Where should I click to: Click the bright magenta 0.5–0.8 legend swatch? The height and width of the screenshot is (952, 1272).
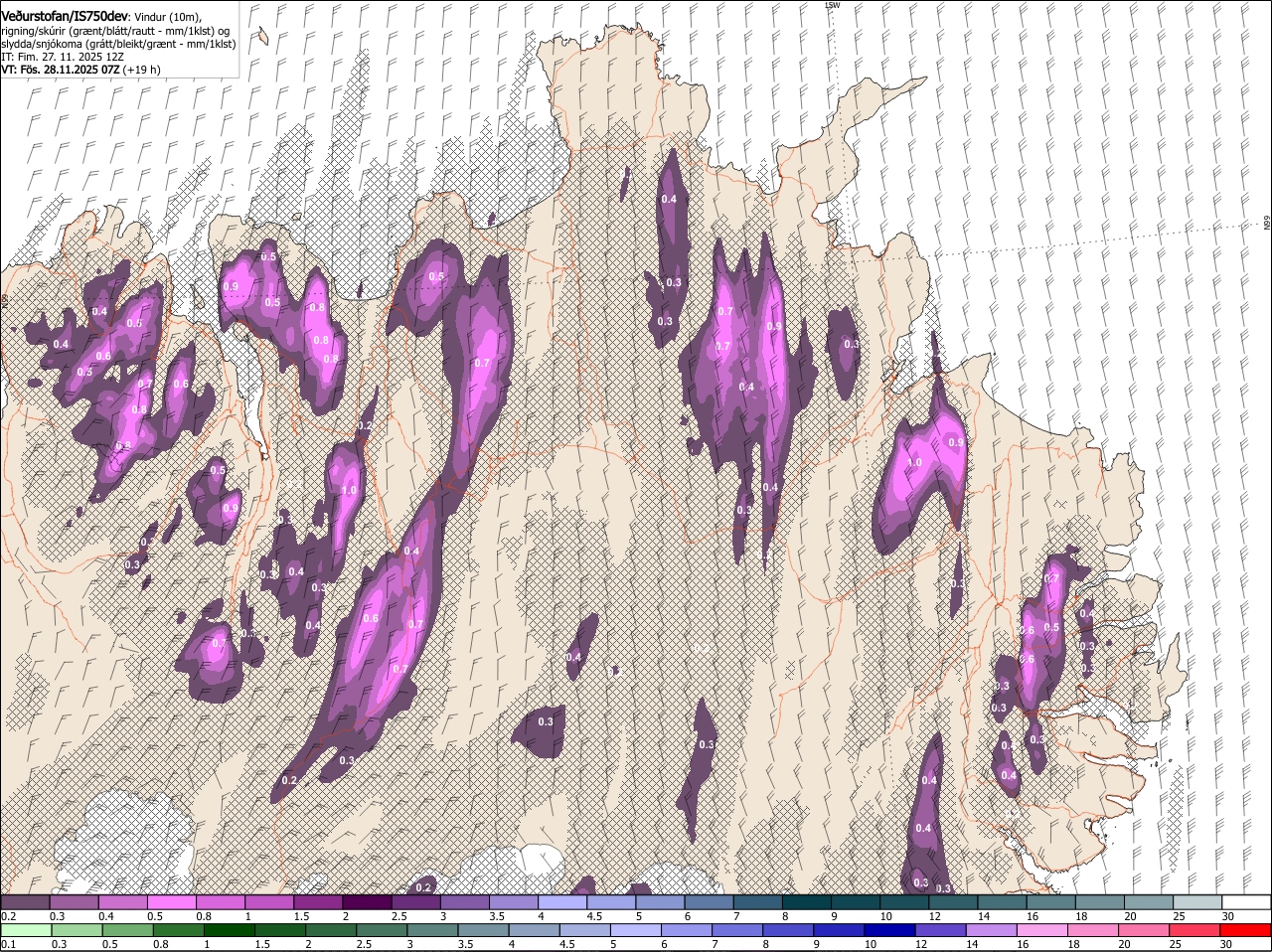tap(171, 902)
